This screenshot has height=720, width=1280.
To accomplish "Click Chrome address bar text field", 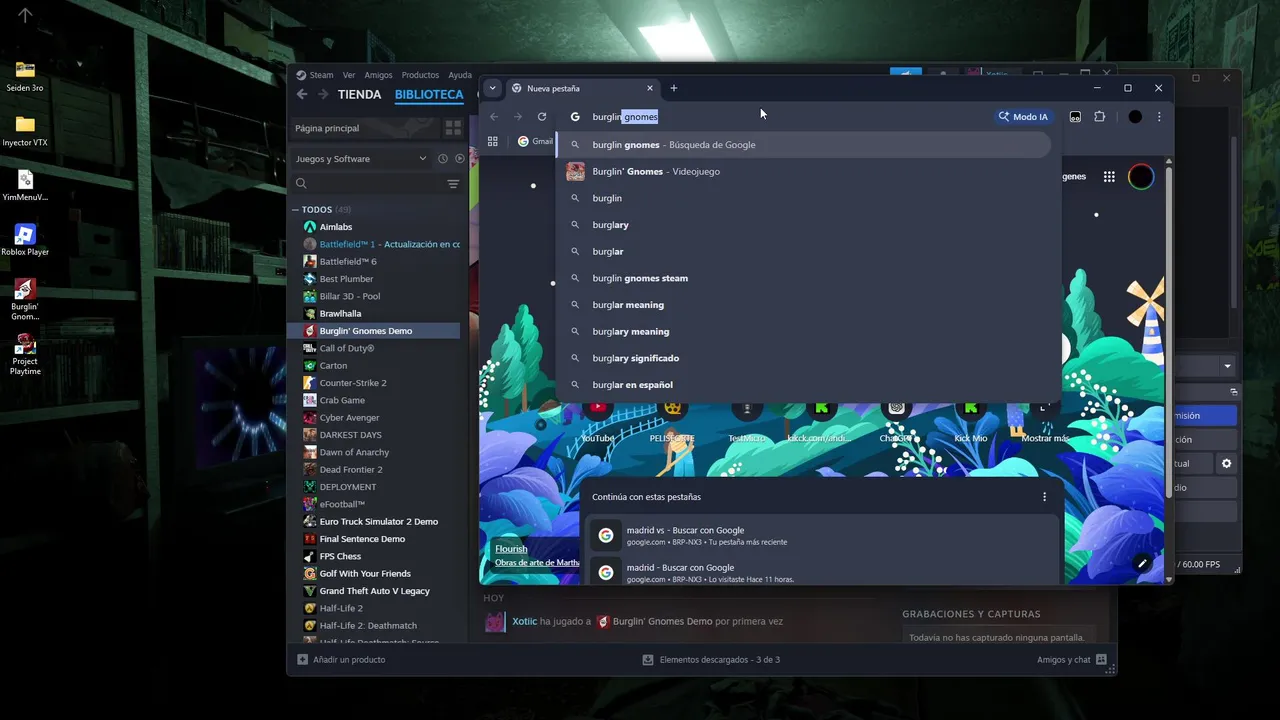I will click(x=775, y=117).
